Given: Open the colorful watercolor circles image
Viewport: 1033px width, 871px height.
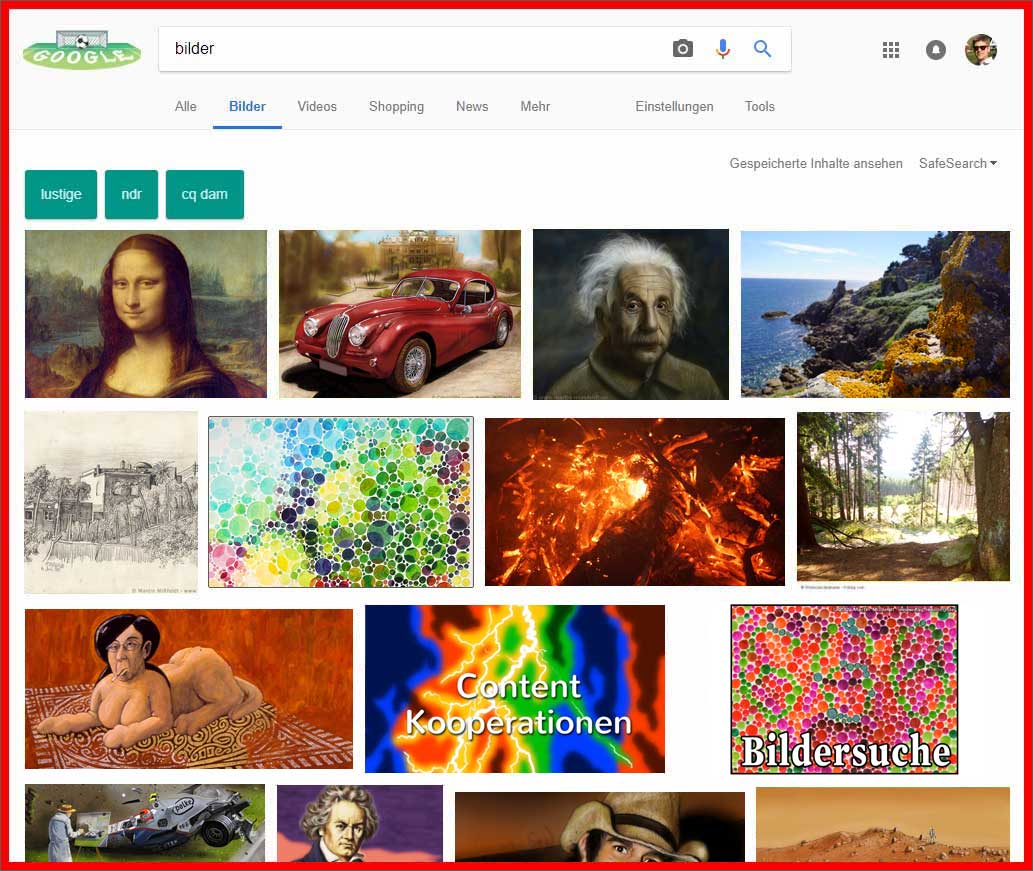Looking at the screenshot, I should pyautogui.click(x=341, y=502).
